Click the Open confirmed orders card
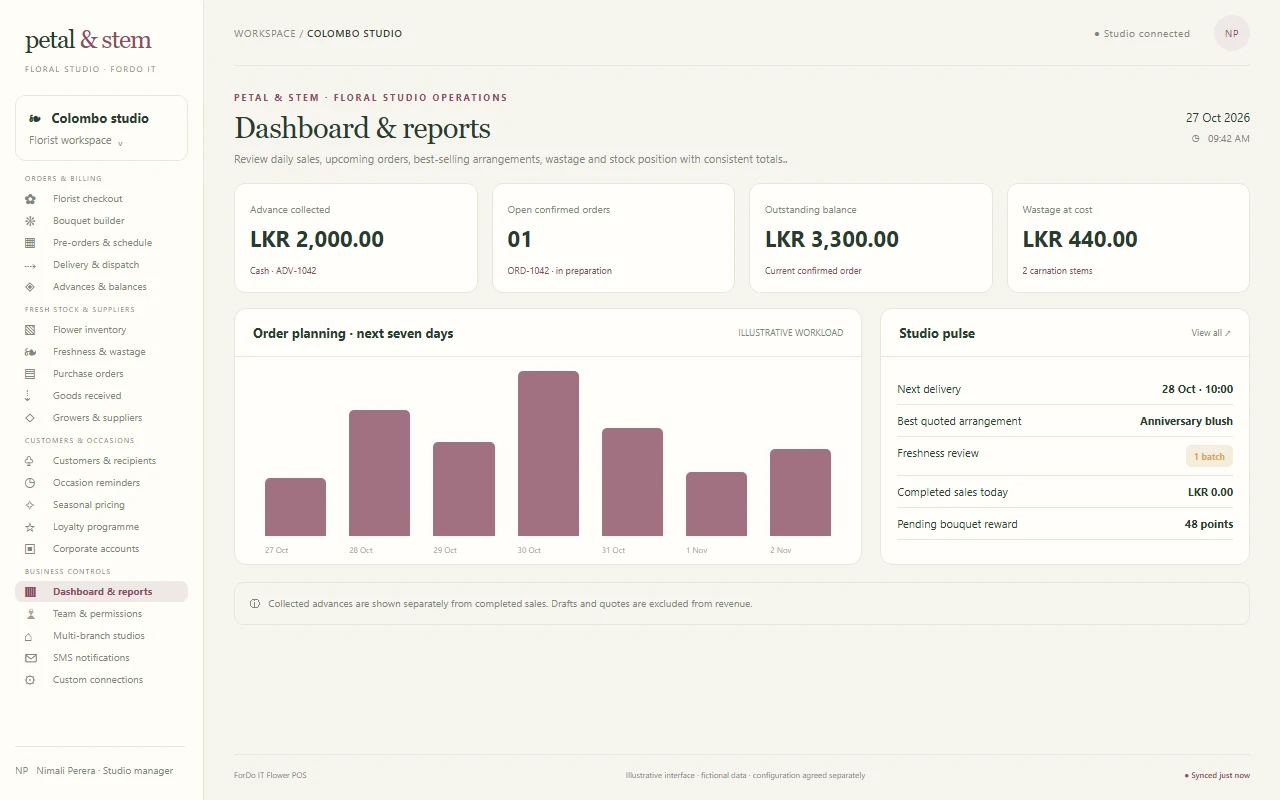The image size is (1280, 800). pyautogui.click(x=613, y=238)
